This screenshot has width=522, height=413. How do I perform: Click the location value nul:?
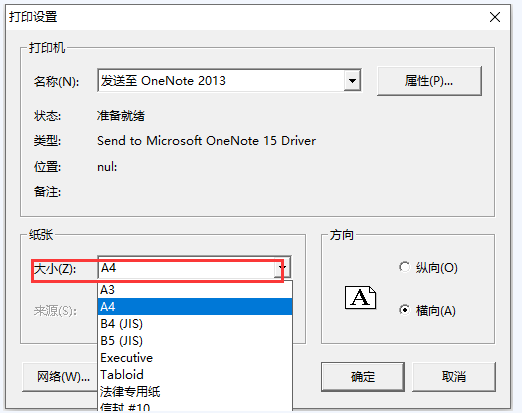click(x=107, y=167)
